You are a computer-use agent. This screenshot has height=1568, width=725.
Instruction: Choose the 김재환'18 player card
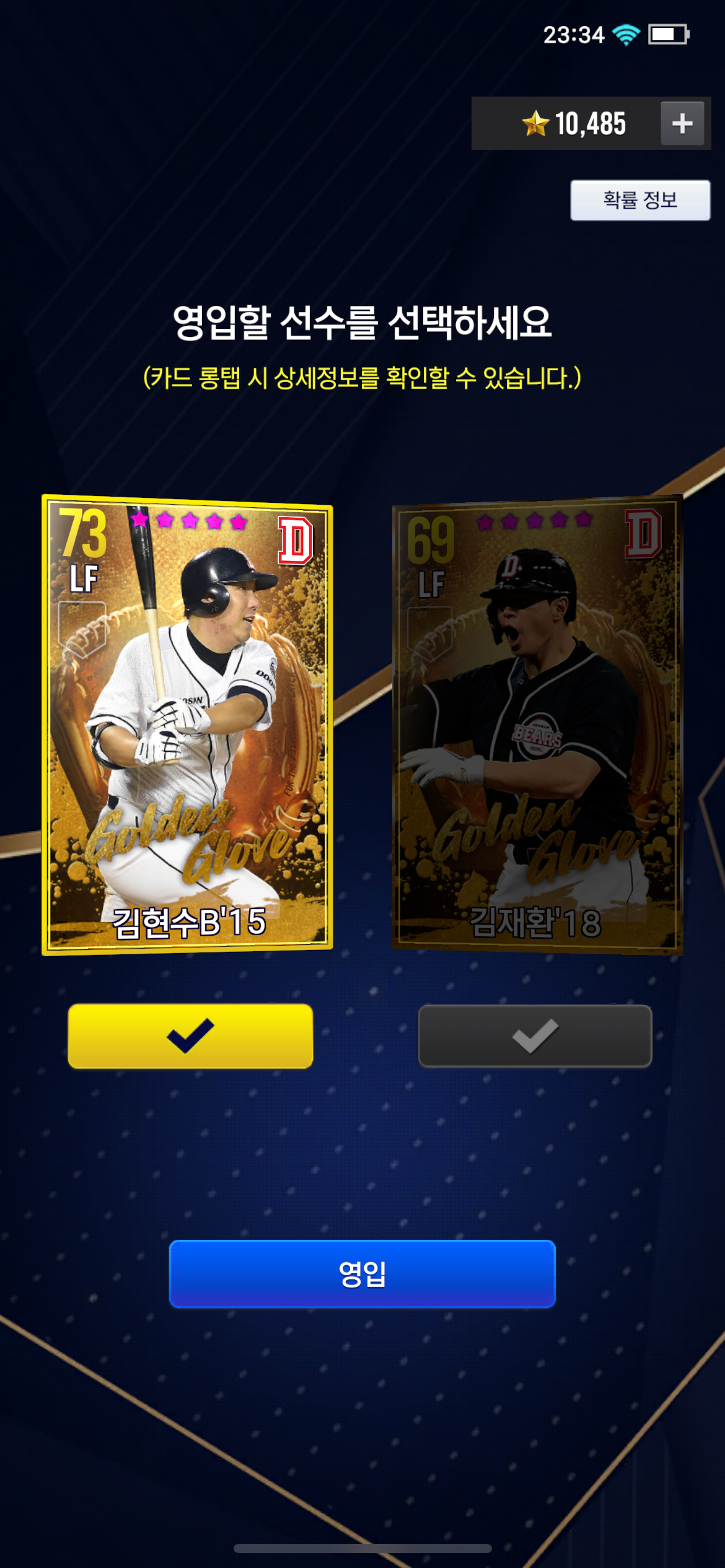click(x=538, y=725)
